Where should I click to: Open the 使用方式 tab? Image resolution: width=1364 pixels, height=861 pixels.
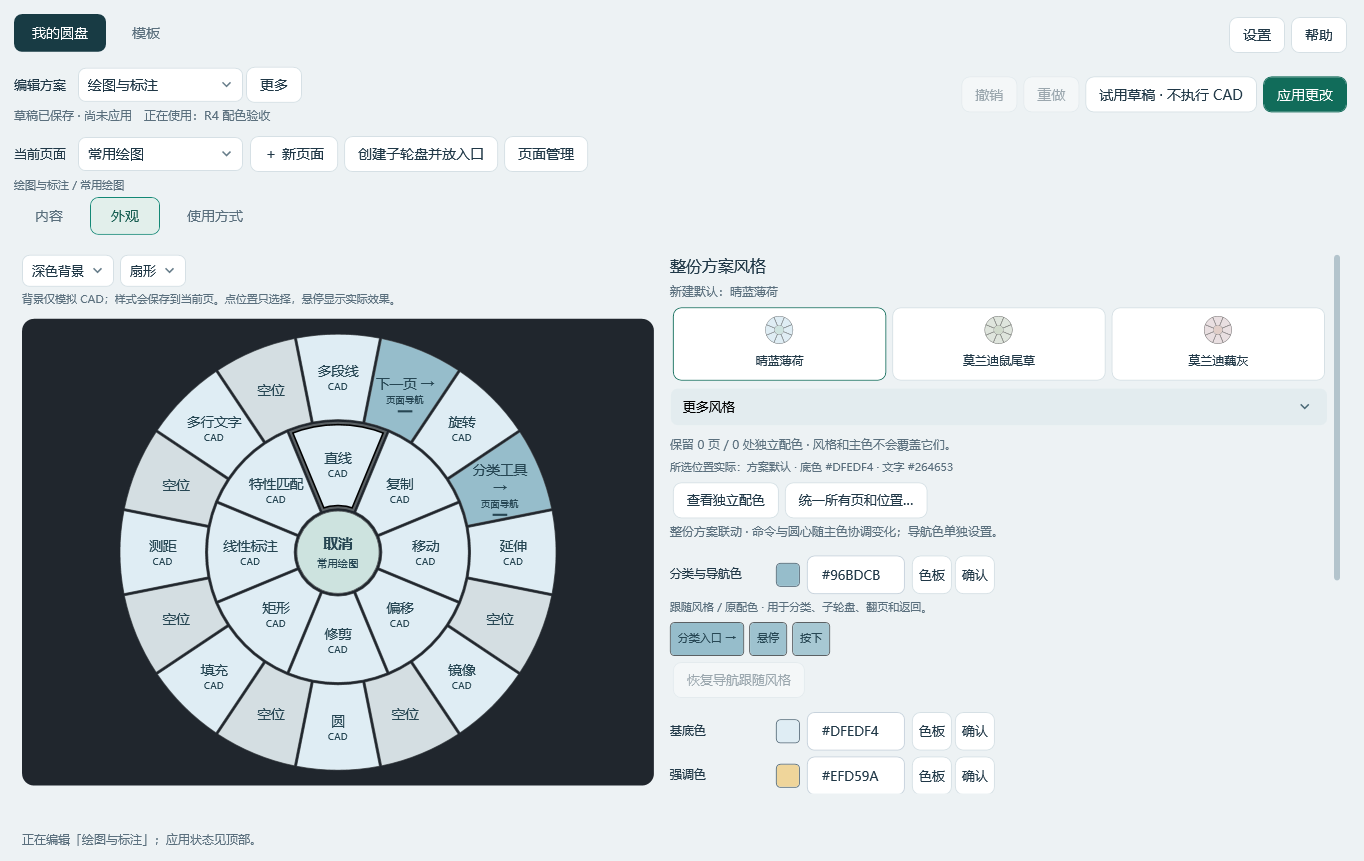point(215,216)
